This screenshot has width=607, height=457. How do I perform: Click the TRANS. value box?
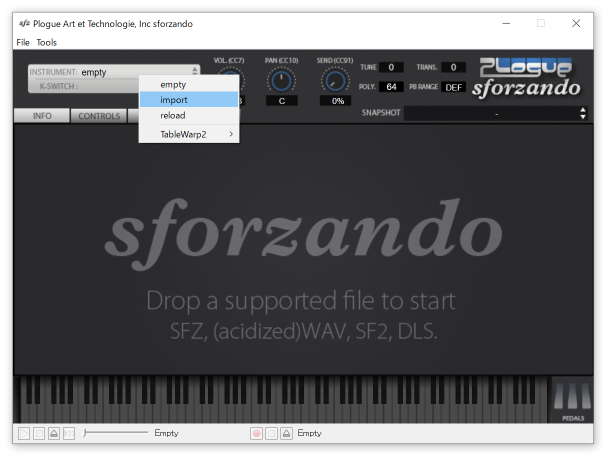(x=453, y=67)
